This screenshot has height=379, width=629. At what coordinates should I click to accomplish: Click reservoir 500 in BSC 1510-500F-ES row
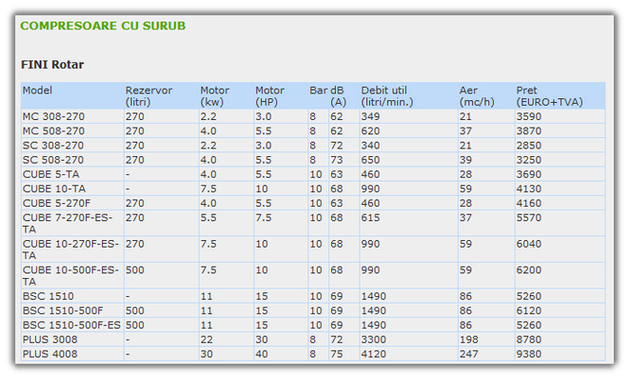(x=135, y=325)
